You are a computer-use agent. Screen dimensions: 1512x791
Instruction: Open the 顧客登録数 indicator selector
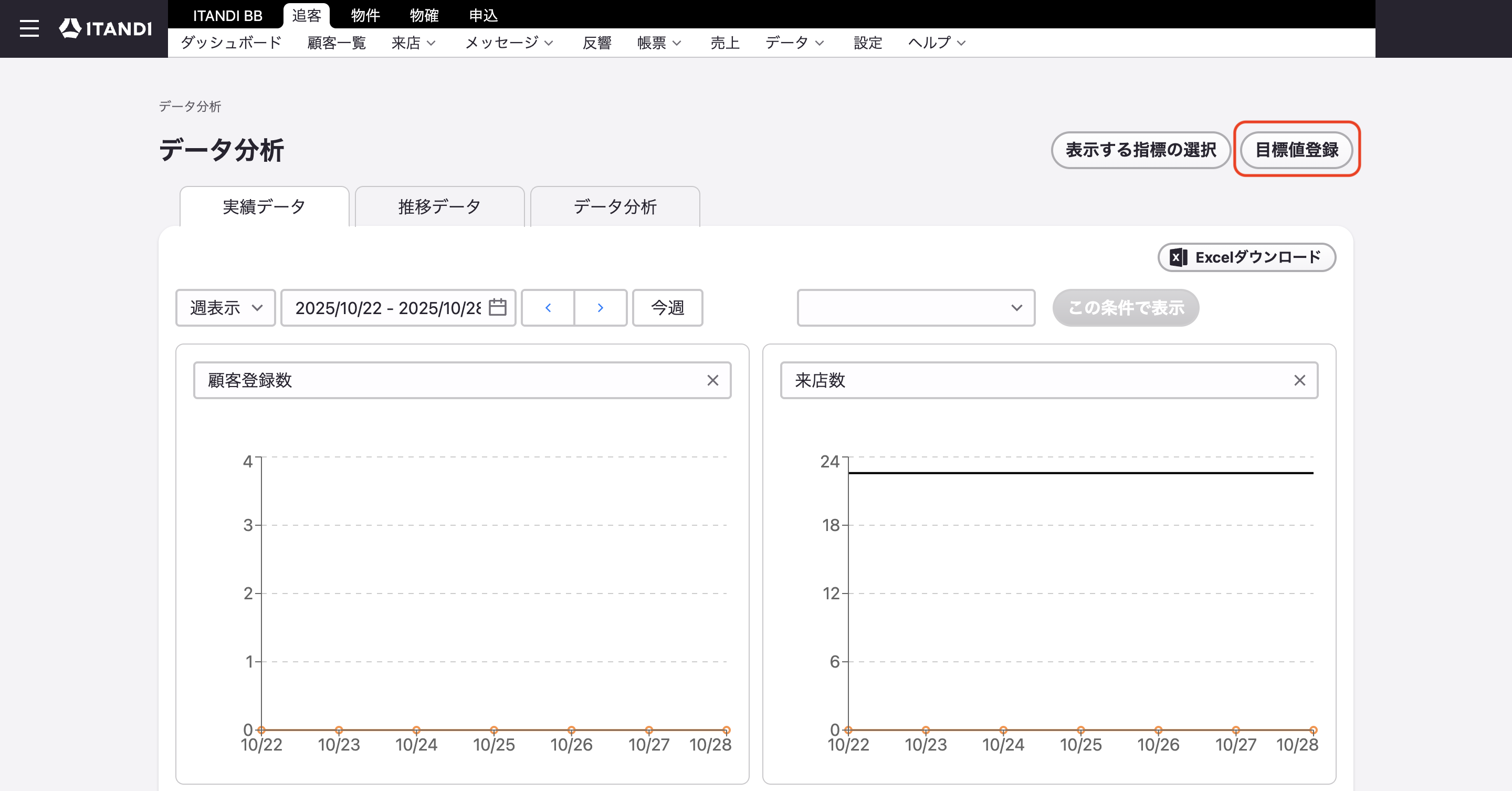[462, 380]
